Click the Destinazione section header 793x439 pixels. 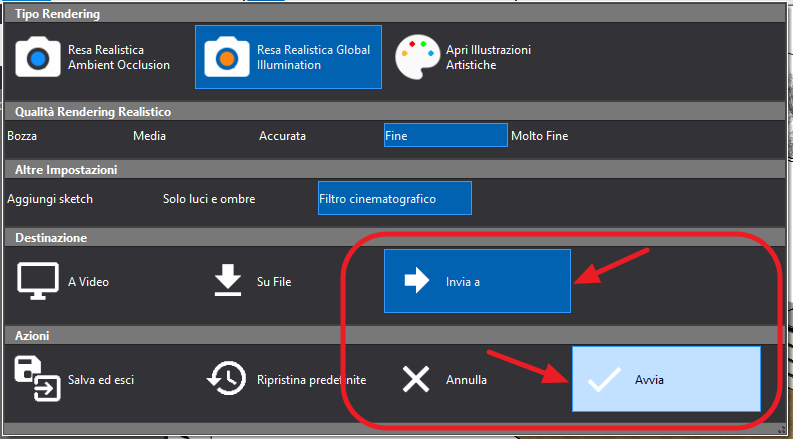click(395, 237)
